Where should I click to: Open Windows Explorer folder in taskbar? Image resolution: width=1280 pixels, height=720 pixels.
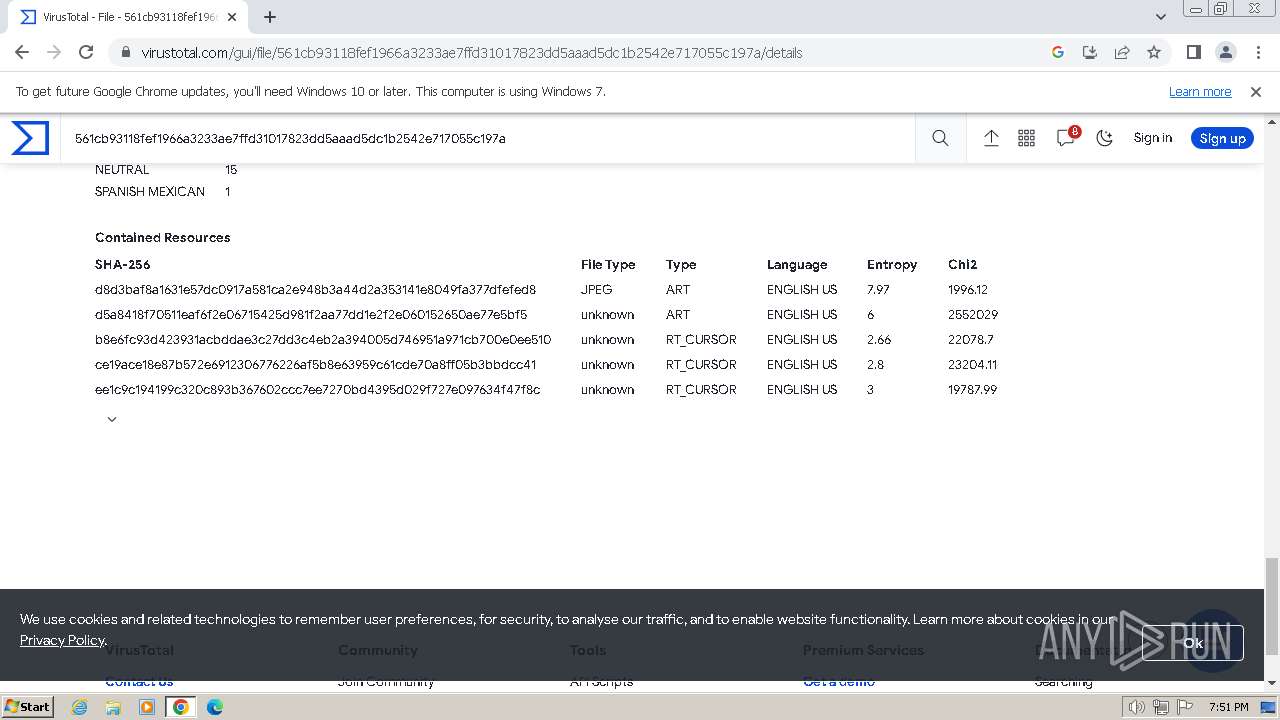(x=113, y=707)
